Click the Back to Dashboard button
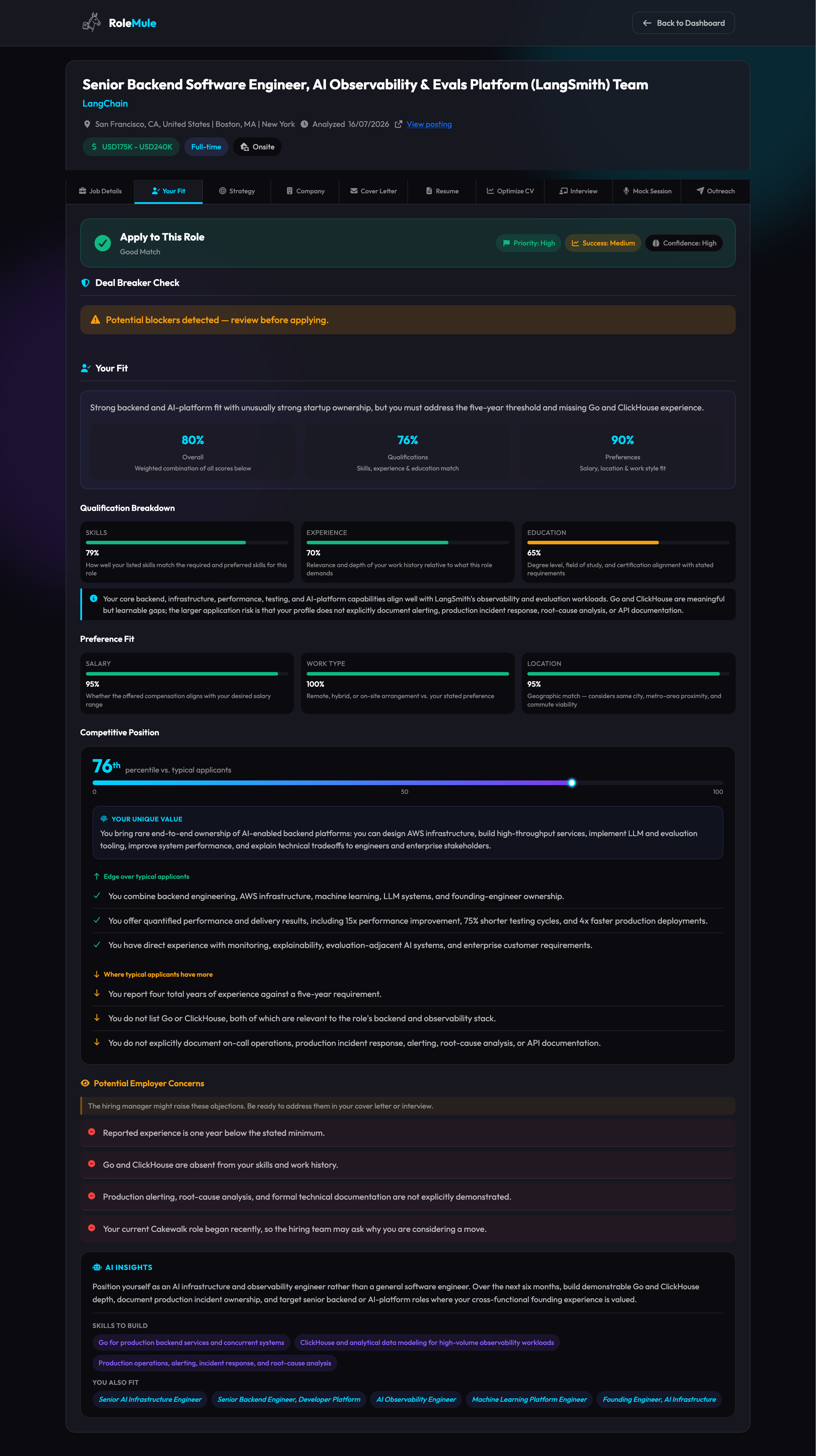 pos(683,23)
